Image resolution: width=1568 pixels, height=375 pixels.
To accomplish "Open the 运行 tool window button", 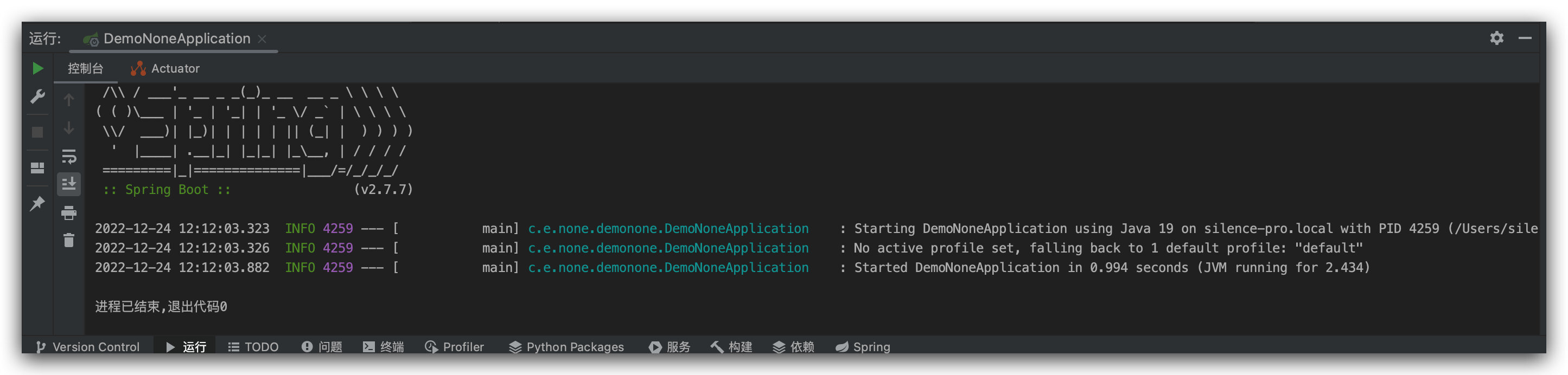I will point(186,347).
